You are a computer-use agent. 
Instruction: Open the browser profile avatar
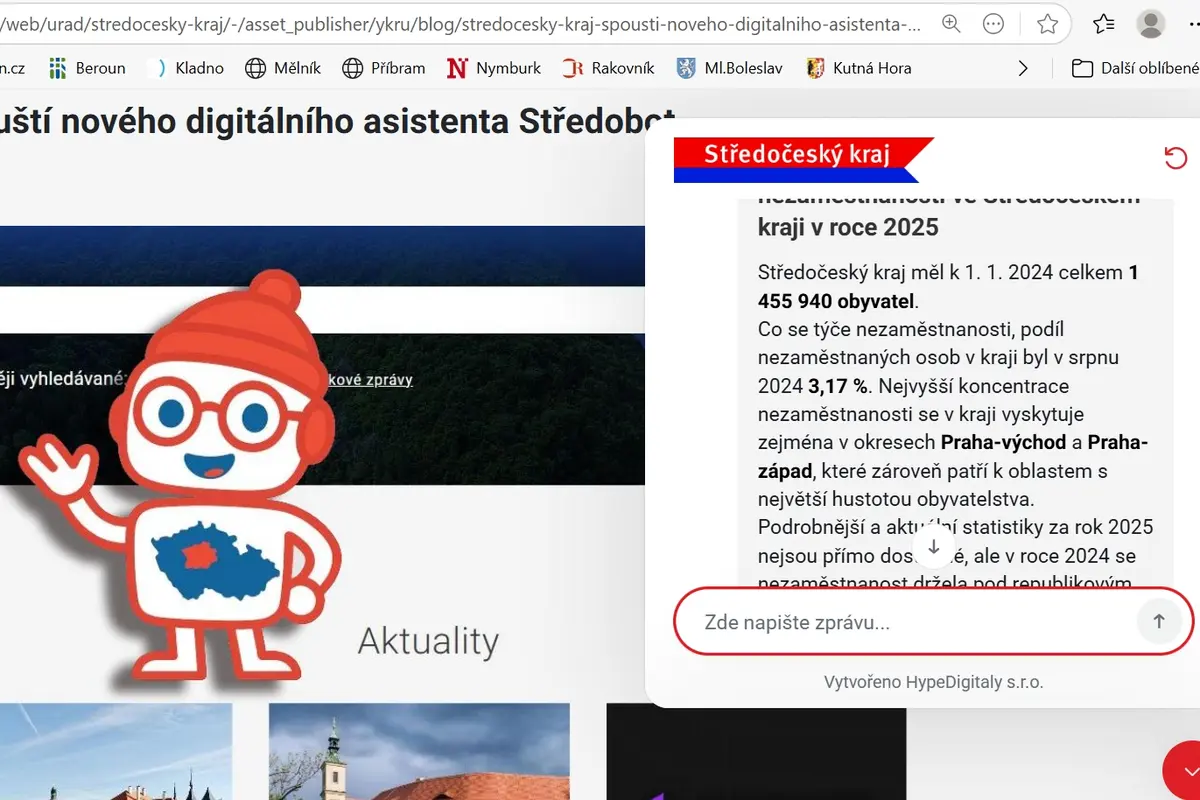click(1152, 24)
